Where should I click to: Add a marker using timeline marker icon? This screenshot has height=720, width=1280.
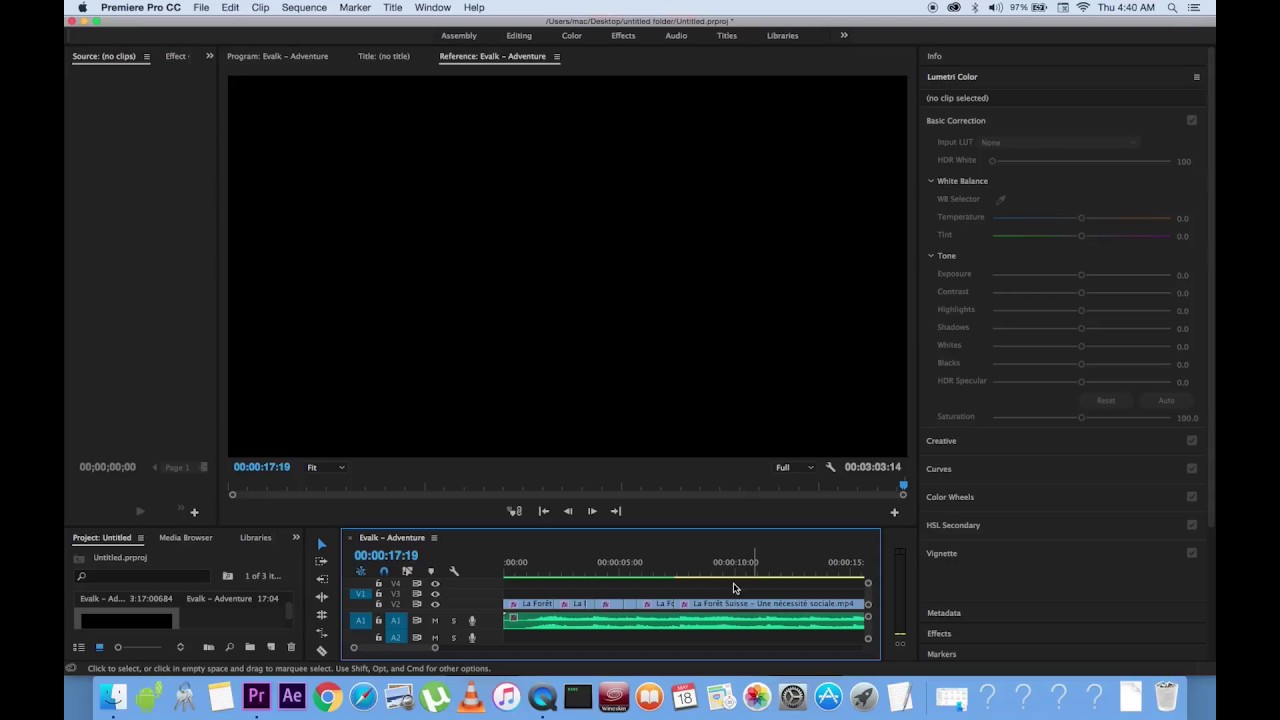click(431, 571)
